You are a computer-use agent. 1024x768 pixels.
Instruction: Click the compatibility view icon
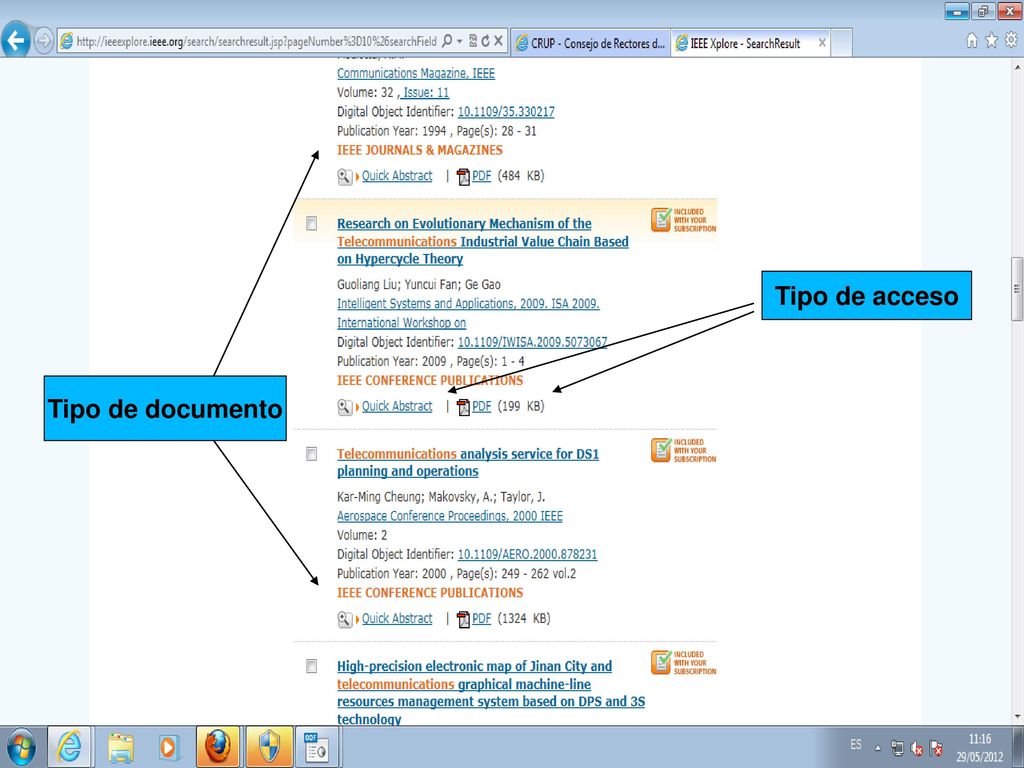[x=473, y=41]
